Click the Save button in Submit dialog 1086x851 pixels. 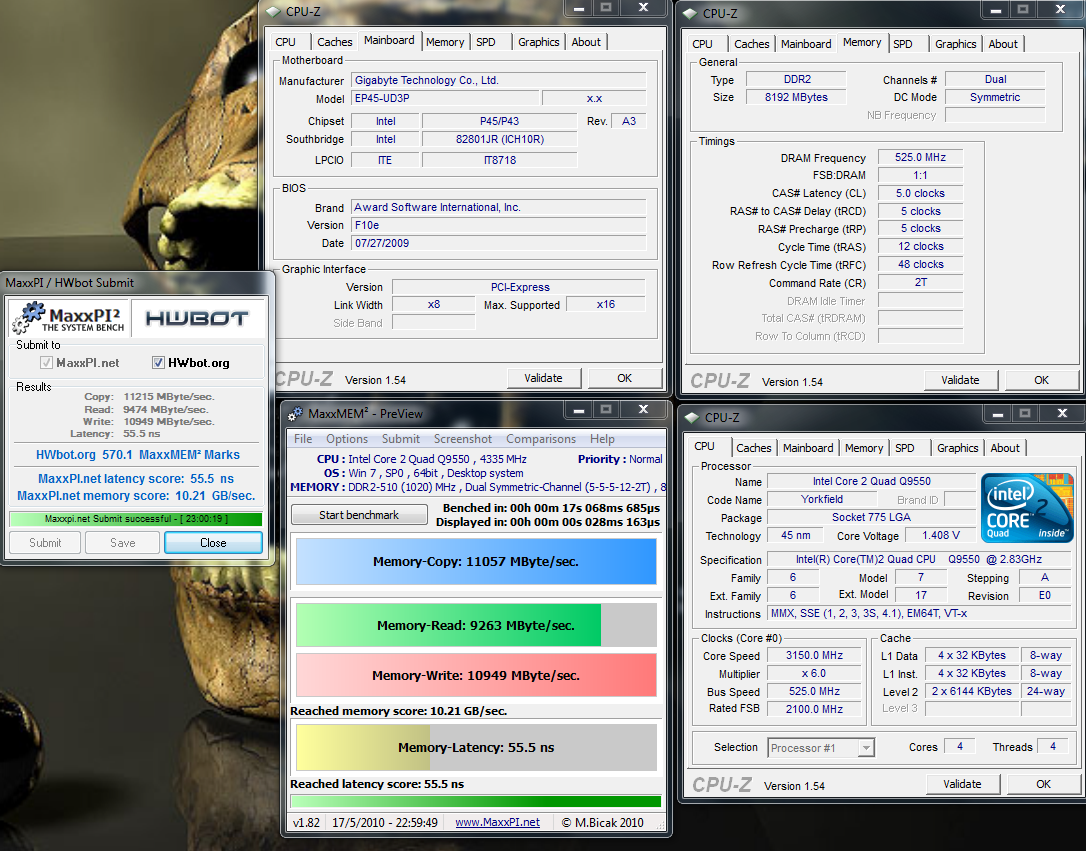pos(123,543)
